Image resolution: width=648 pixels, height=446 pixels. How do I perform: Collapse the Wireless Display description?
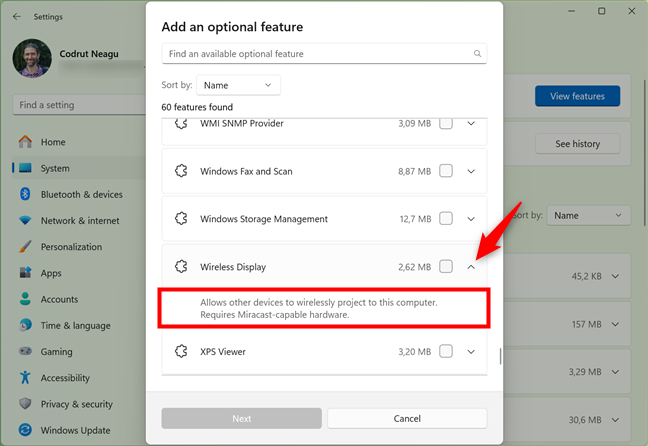pyautogui.click(x=471, y=267)
